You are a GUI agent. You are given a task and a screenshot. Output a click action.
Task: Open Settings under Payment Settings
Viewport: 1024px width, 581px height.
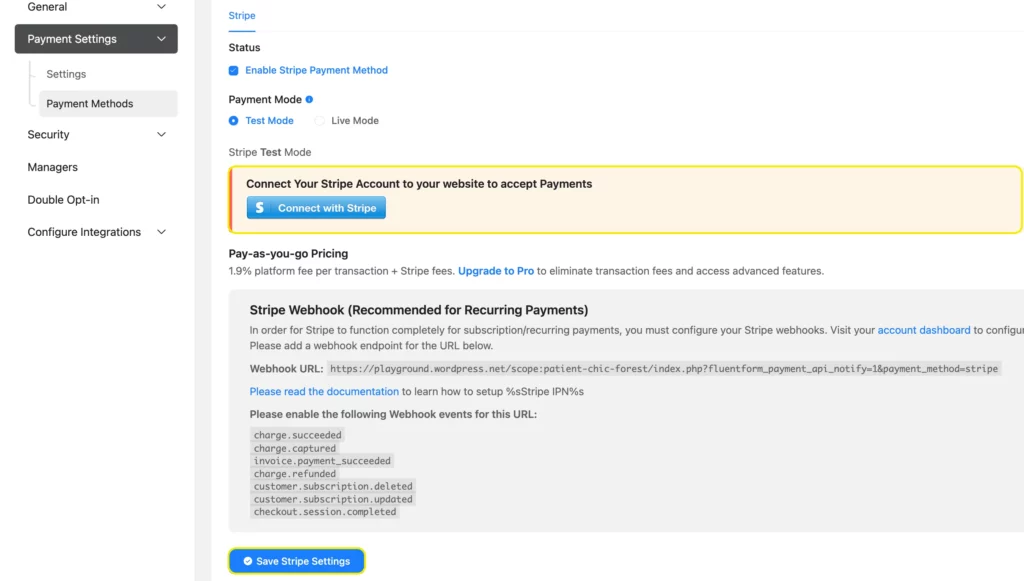click(66, 74)
